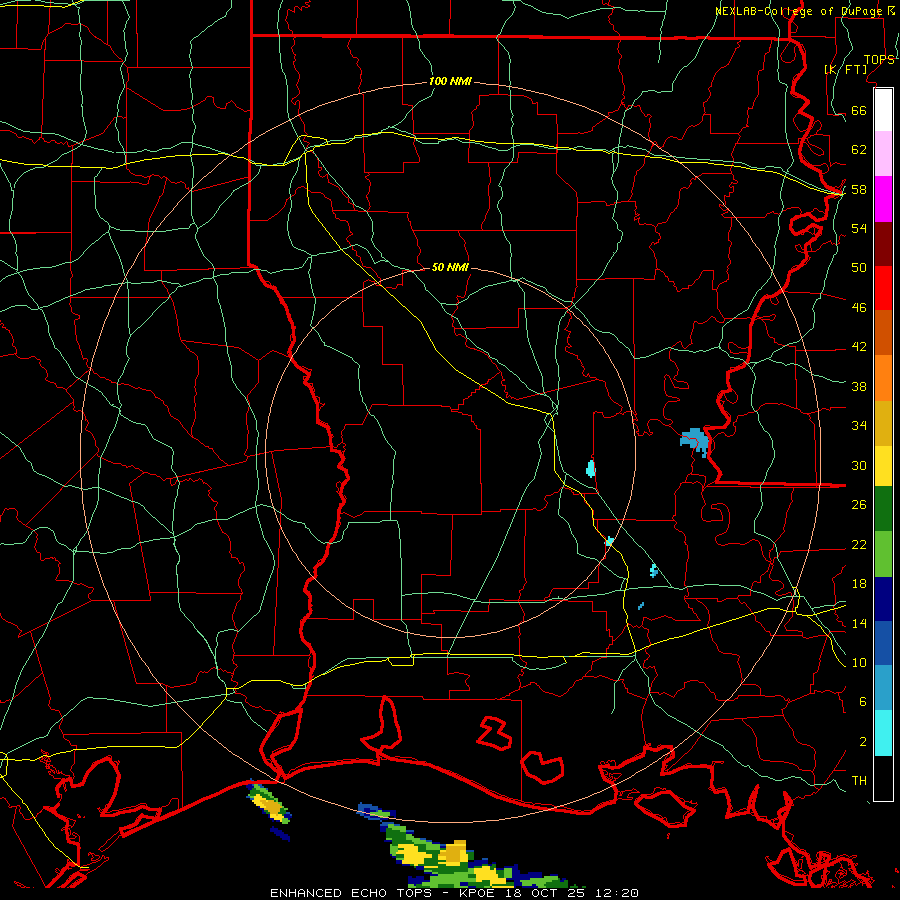Click the "ENHANCED ECHO TOPS - KPOE" caption
The image size is (900, 900).
coord(385,893)
